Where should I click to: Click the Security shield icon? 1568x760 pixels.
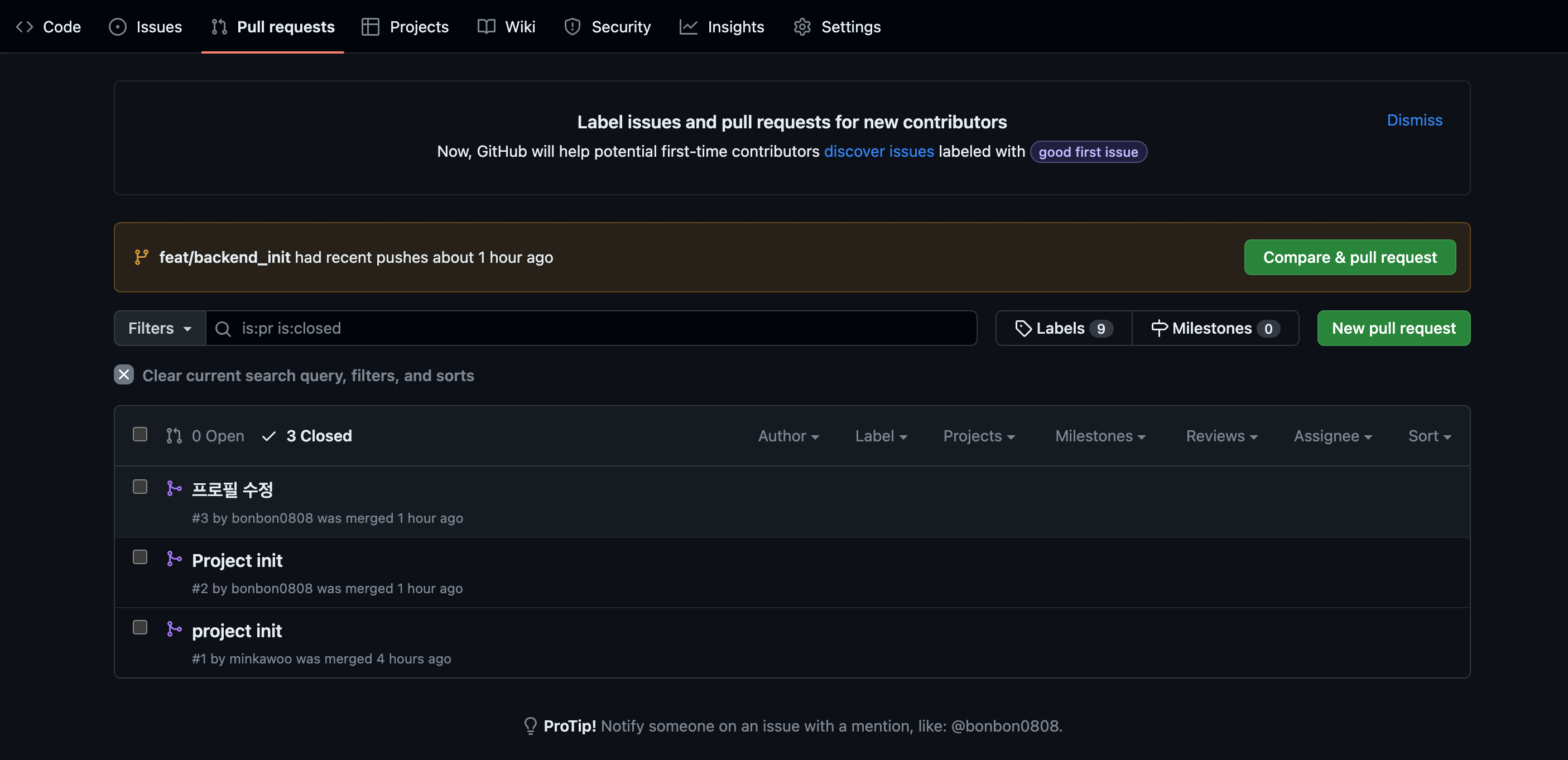pyautogui.click(x=572, y=27)
